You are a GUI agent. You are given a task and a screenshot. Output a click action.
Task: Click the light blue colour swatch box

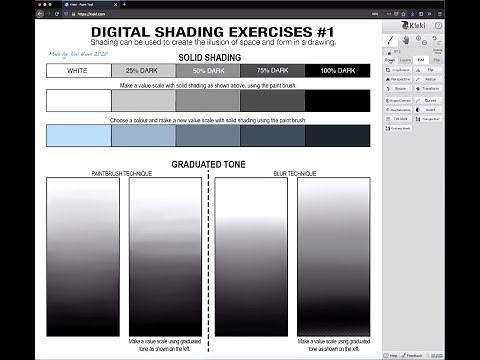[79, 136]
